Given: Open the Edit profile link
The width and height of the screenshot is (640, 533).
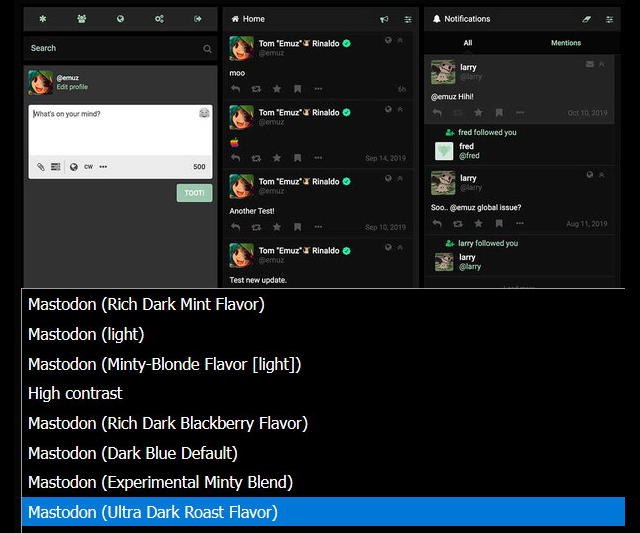Looking at the screenshot, I should (72, 87).
